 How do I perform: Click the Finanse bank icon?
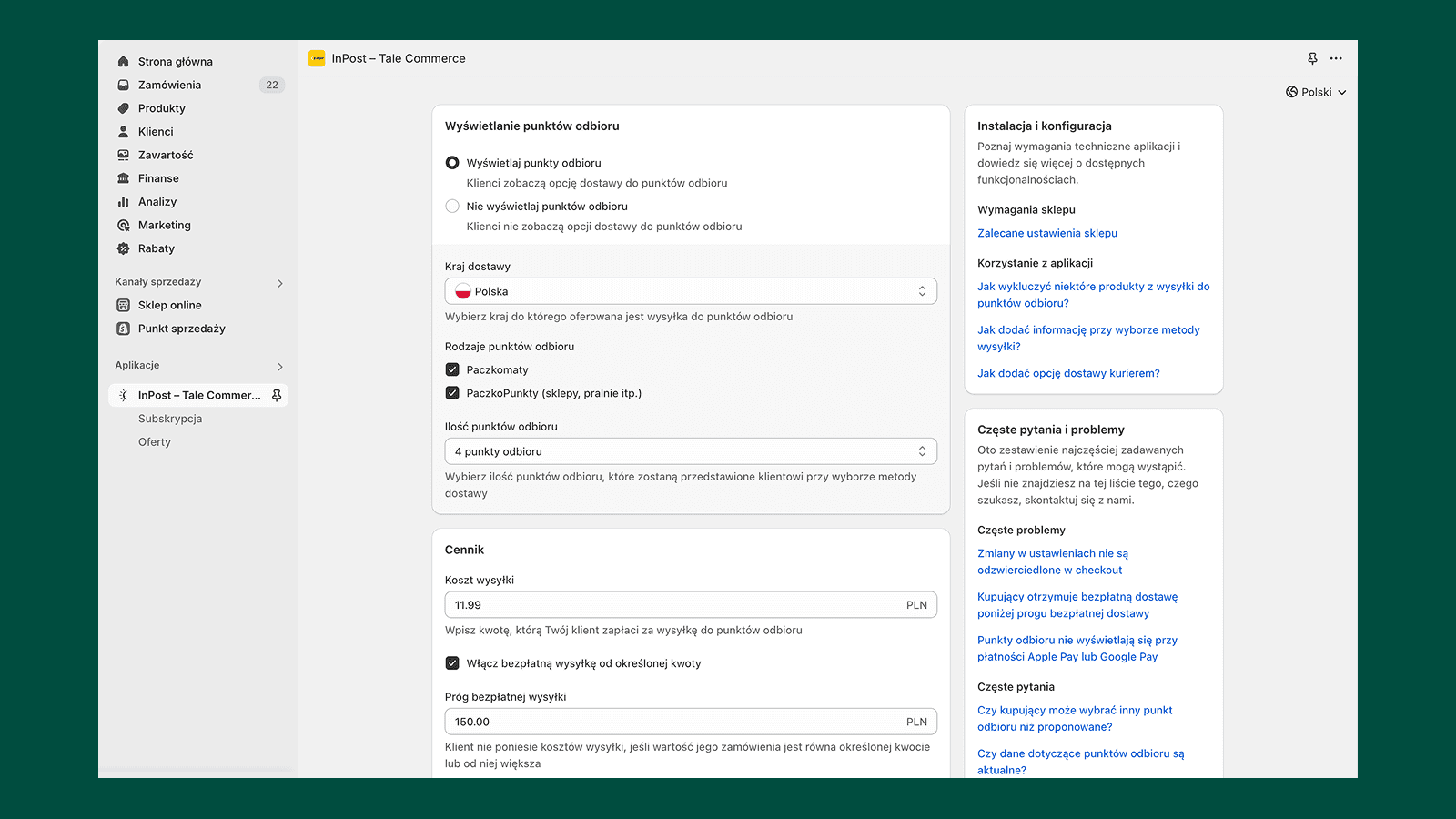point(124,178)
